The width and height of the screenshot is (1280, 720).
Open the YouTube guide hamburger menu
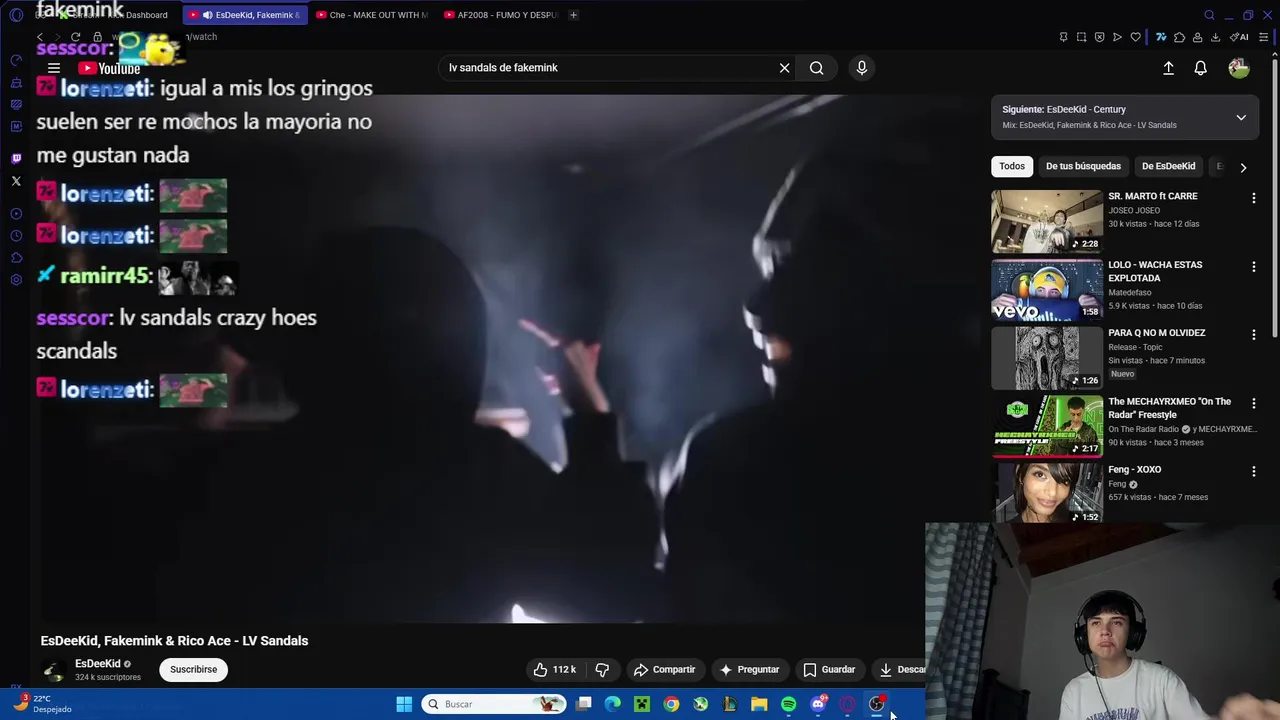point(54,68)
